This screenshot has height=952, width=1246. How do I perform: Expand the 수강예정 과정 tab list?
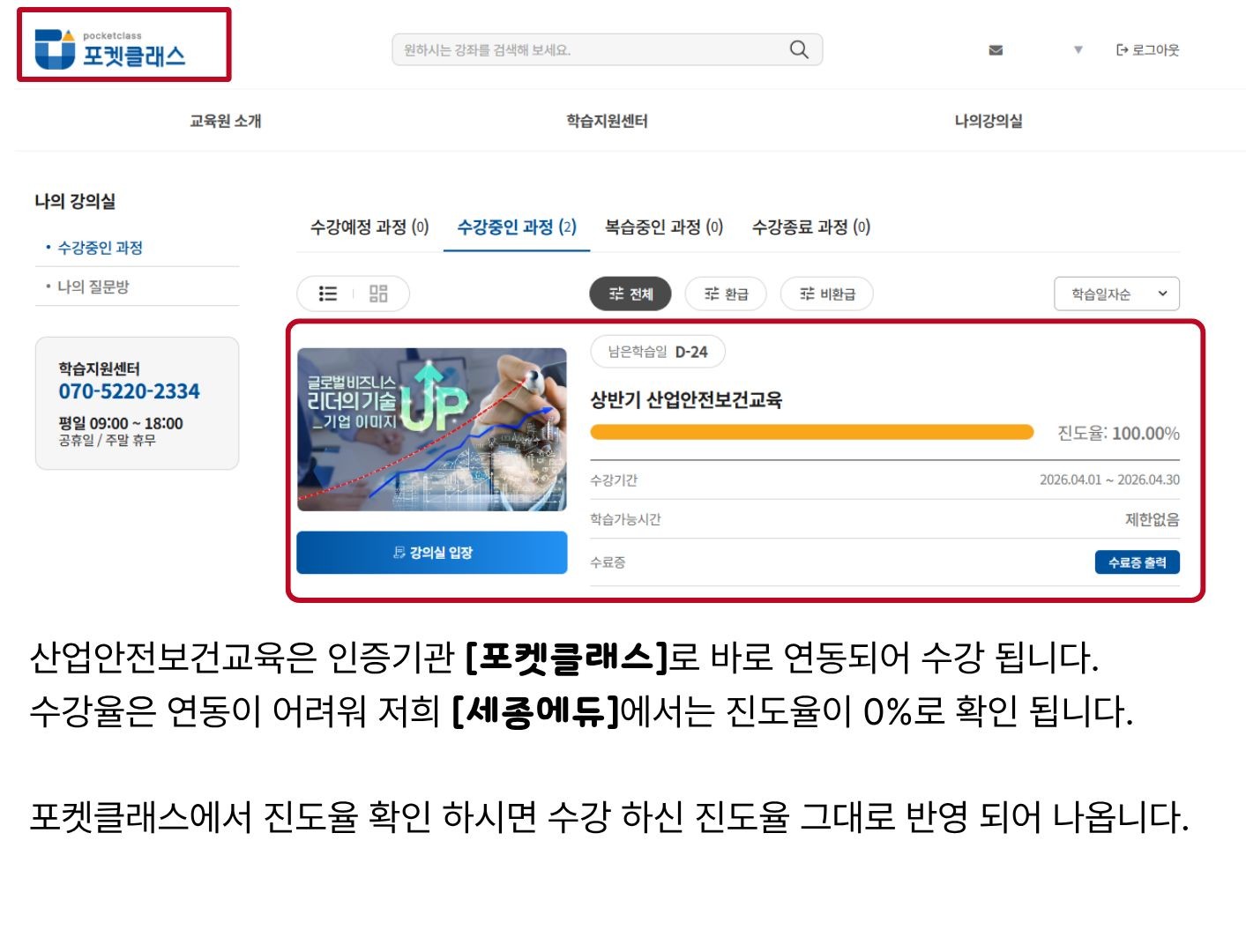coord(368,227)
